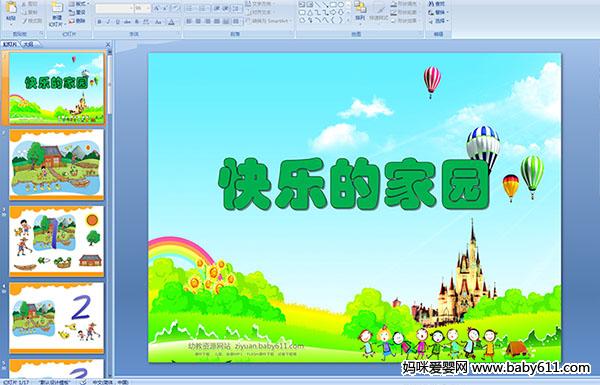Click the Convert to SmartArt button
Viewport: 600px width, 385px height.
(269, 21)
